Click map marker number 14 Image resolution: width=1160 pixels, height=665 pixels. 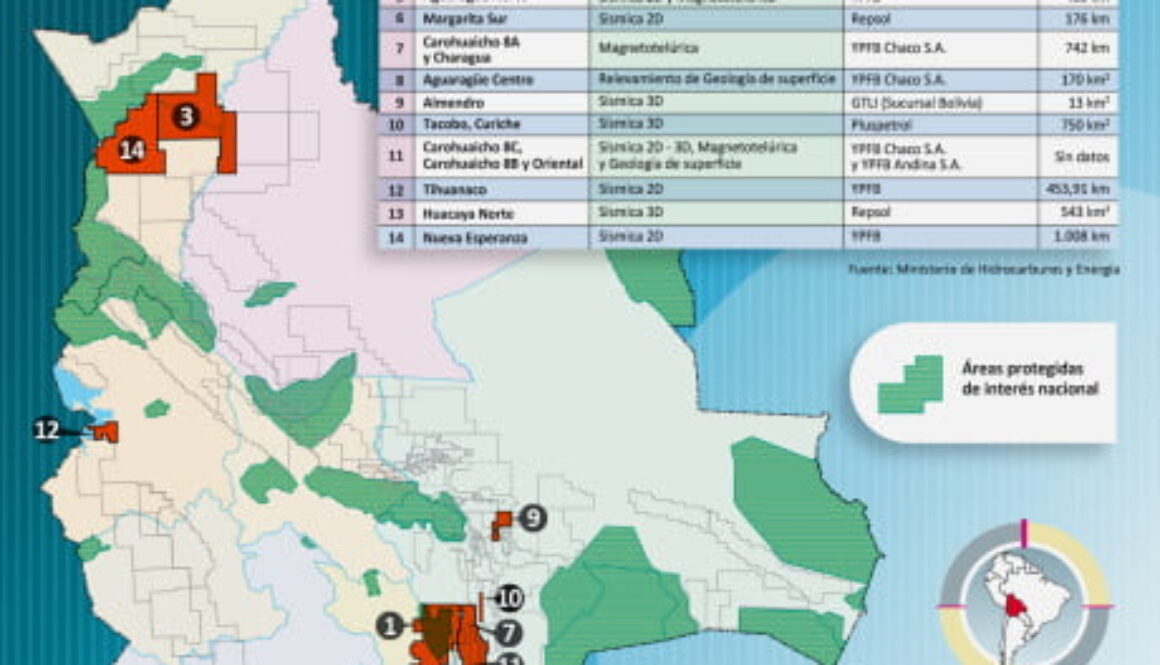pos(132,150)
